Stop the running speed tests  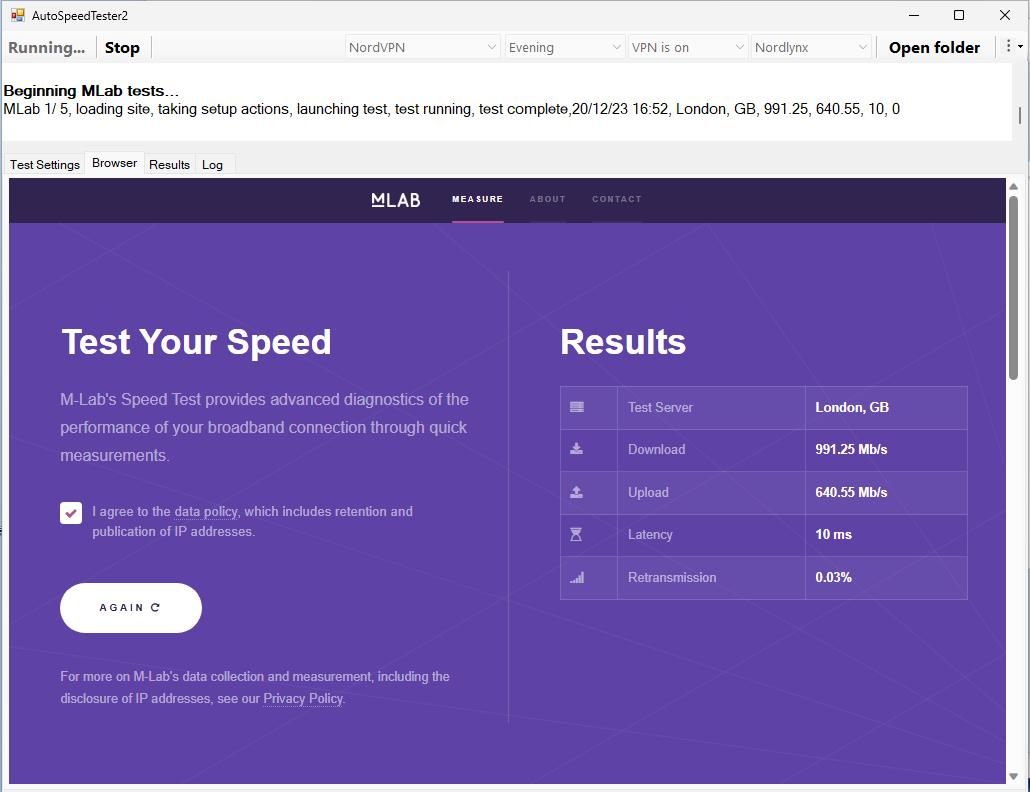point(122,47)
